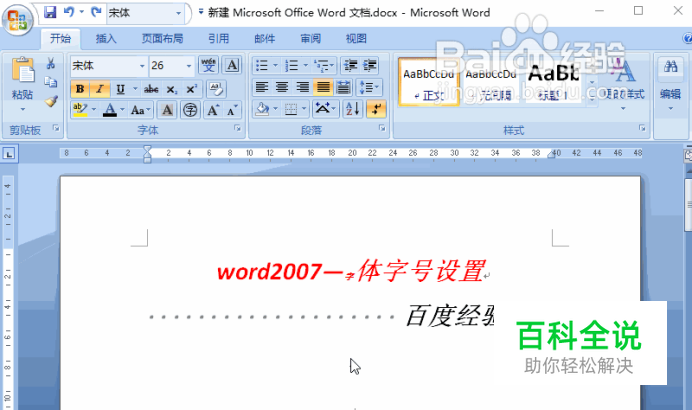This screenshot has height=410, width=692.
Task: Select 正文 style
Action: 429,82
